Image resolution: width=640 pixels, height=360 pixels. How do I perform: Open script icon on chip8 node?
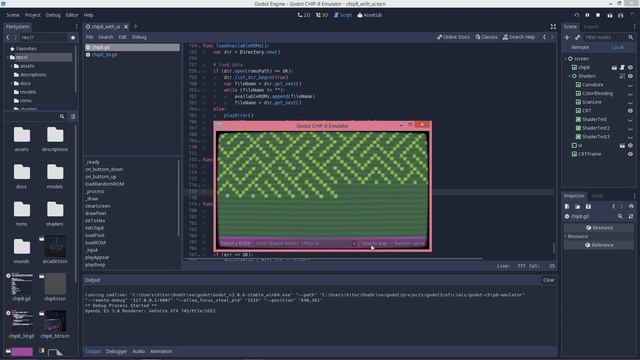622,67
